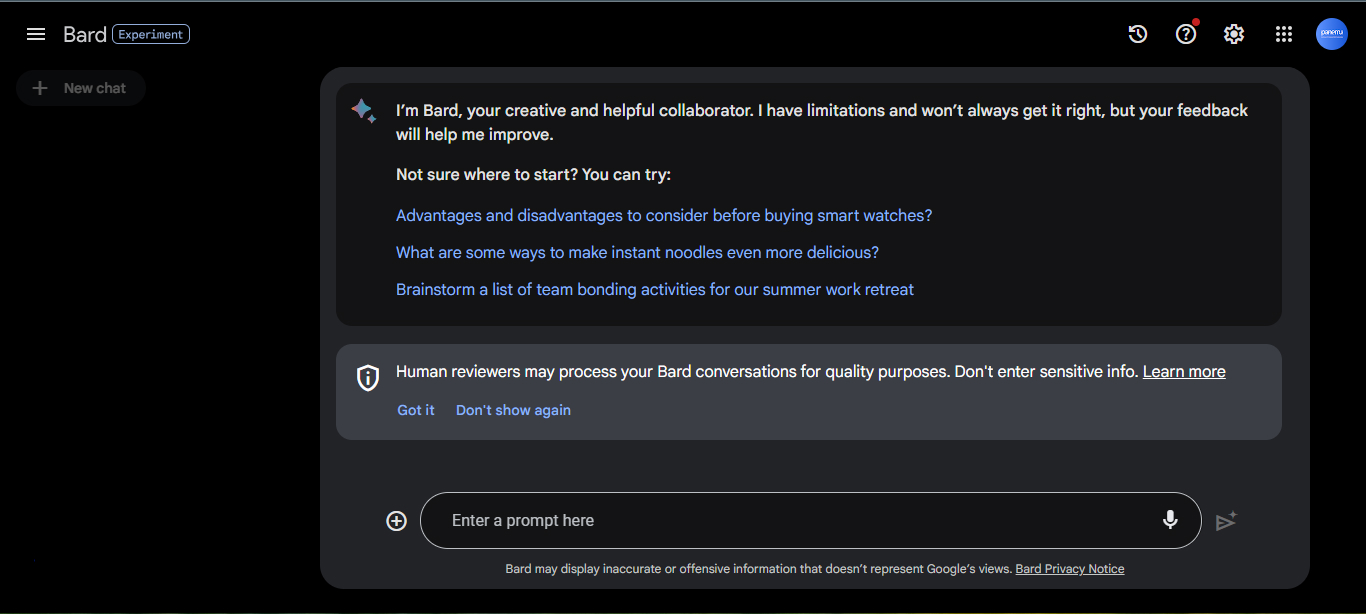Click Got it on privacy notice
Screen dimensions: 1366x614
(x=416, y=410)
